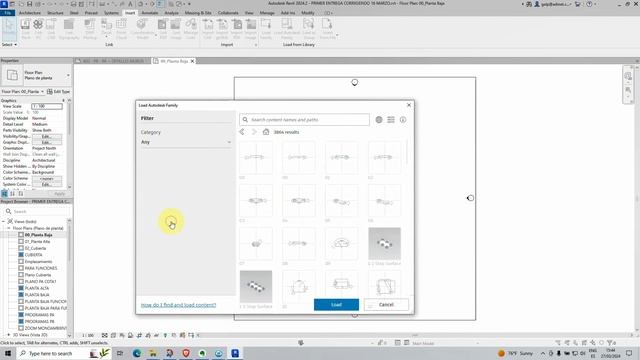
Task: Open the Architecture ribbon tab
Action: coord(30,13)
